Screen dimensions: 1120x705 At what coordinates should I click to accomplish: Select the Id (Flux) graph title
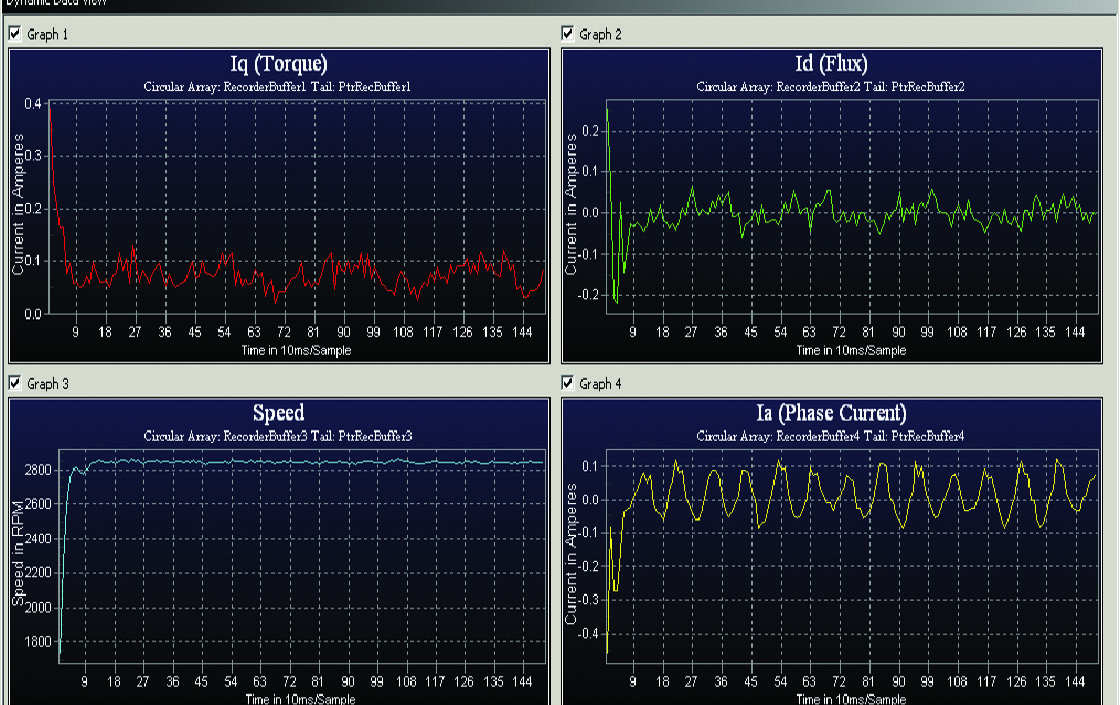pos(831,65)
